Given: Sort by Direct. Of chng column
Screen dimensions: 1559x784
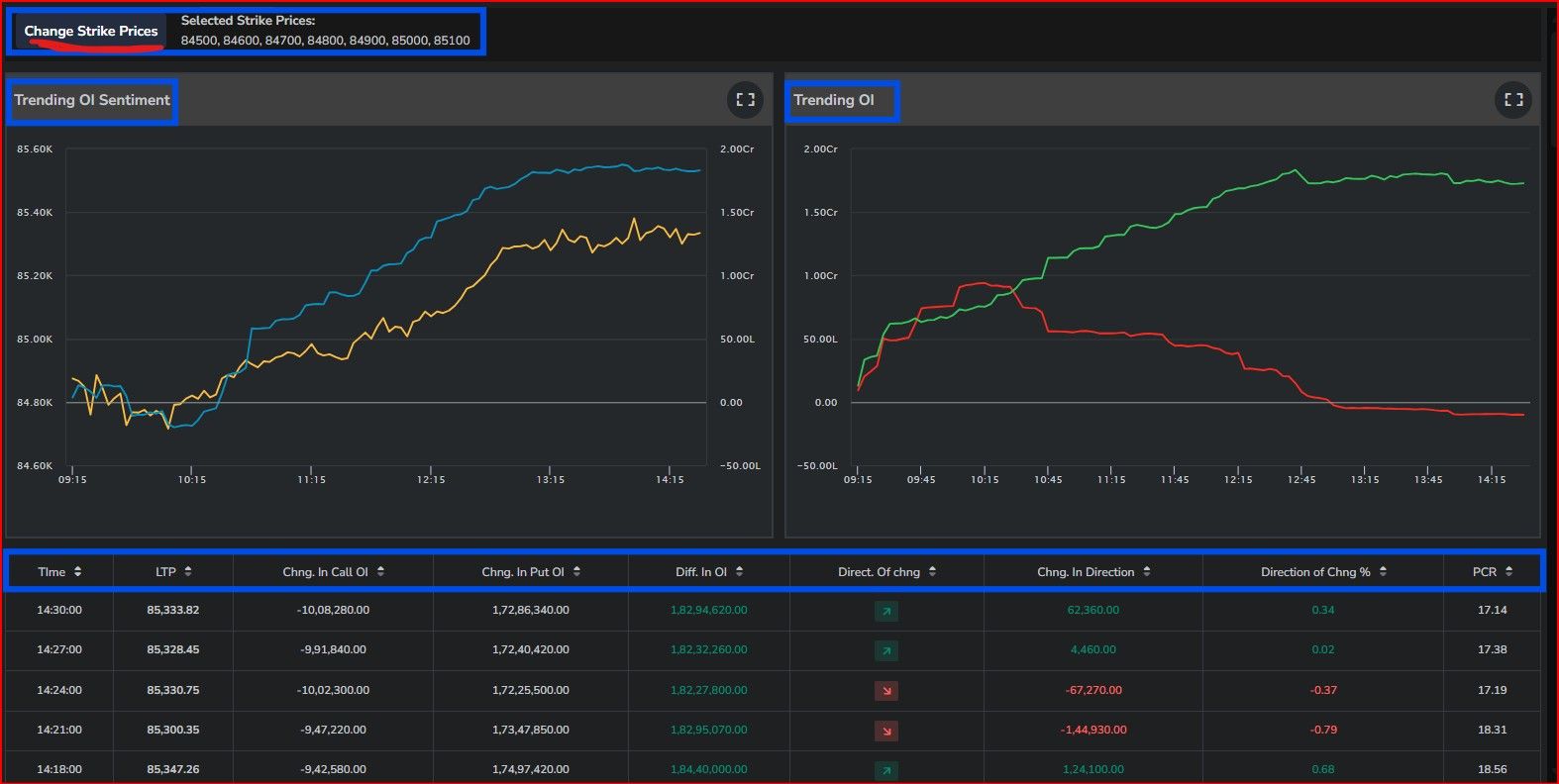Looking at the screenshot, I should click(886, 572).
